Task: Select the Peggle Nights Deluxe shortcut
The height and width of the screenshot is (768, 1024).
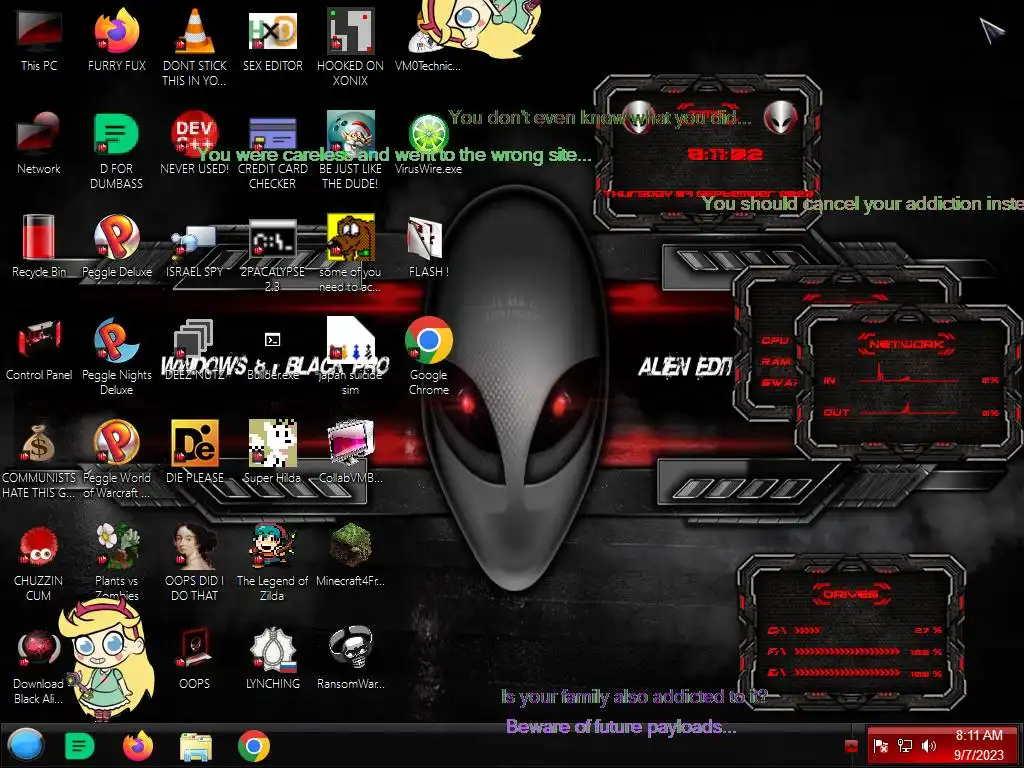Action: click(116, 357)
